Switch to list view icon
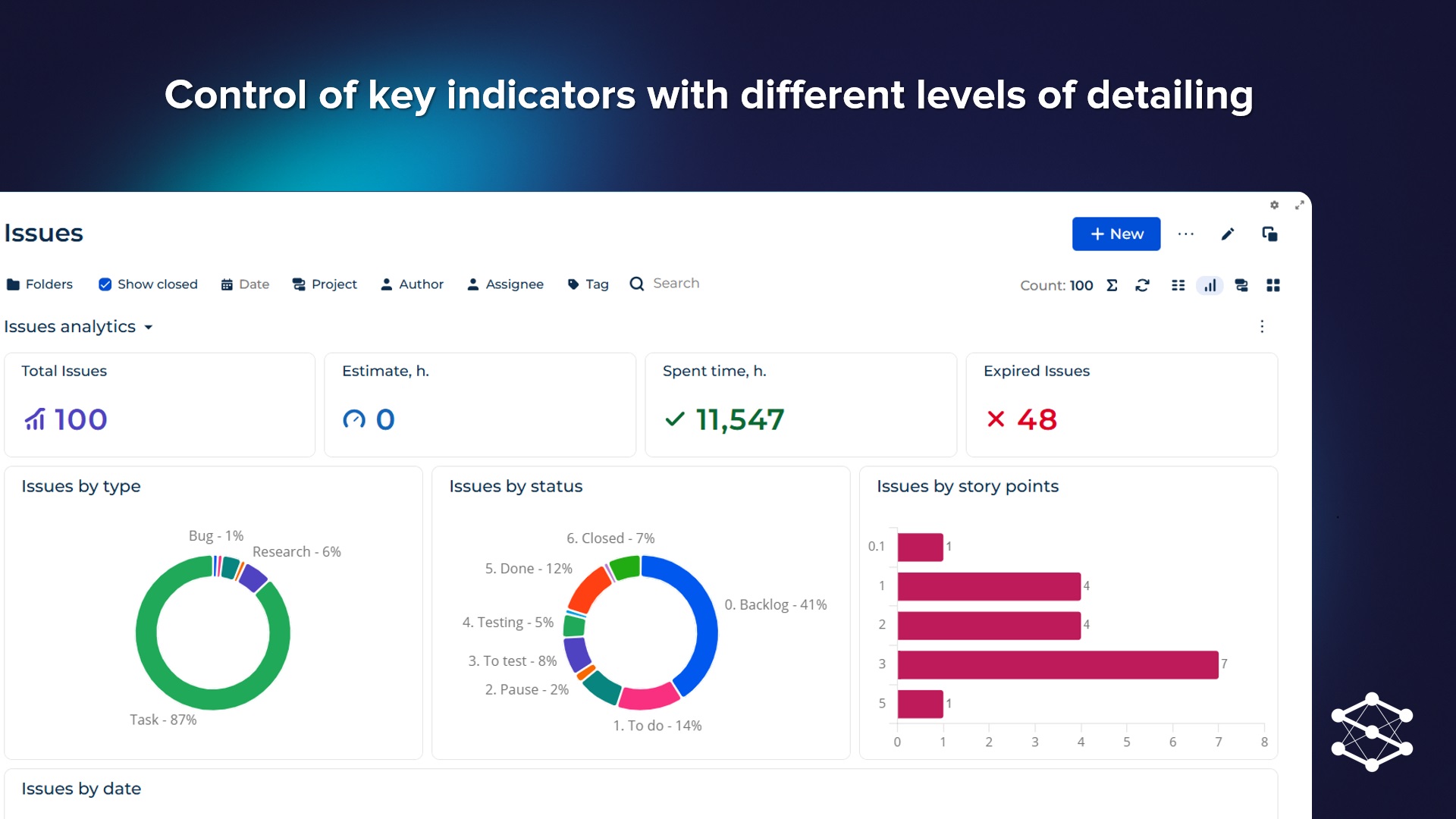 point(1178,285)
